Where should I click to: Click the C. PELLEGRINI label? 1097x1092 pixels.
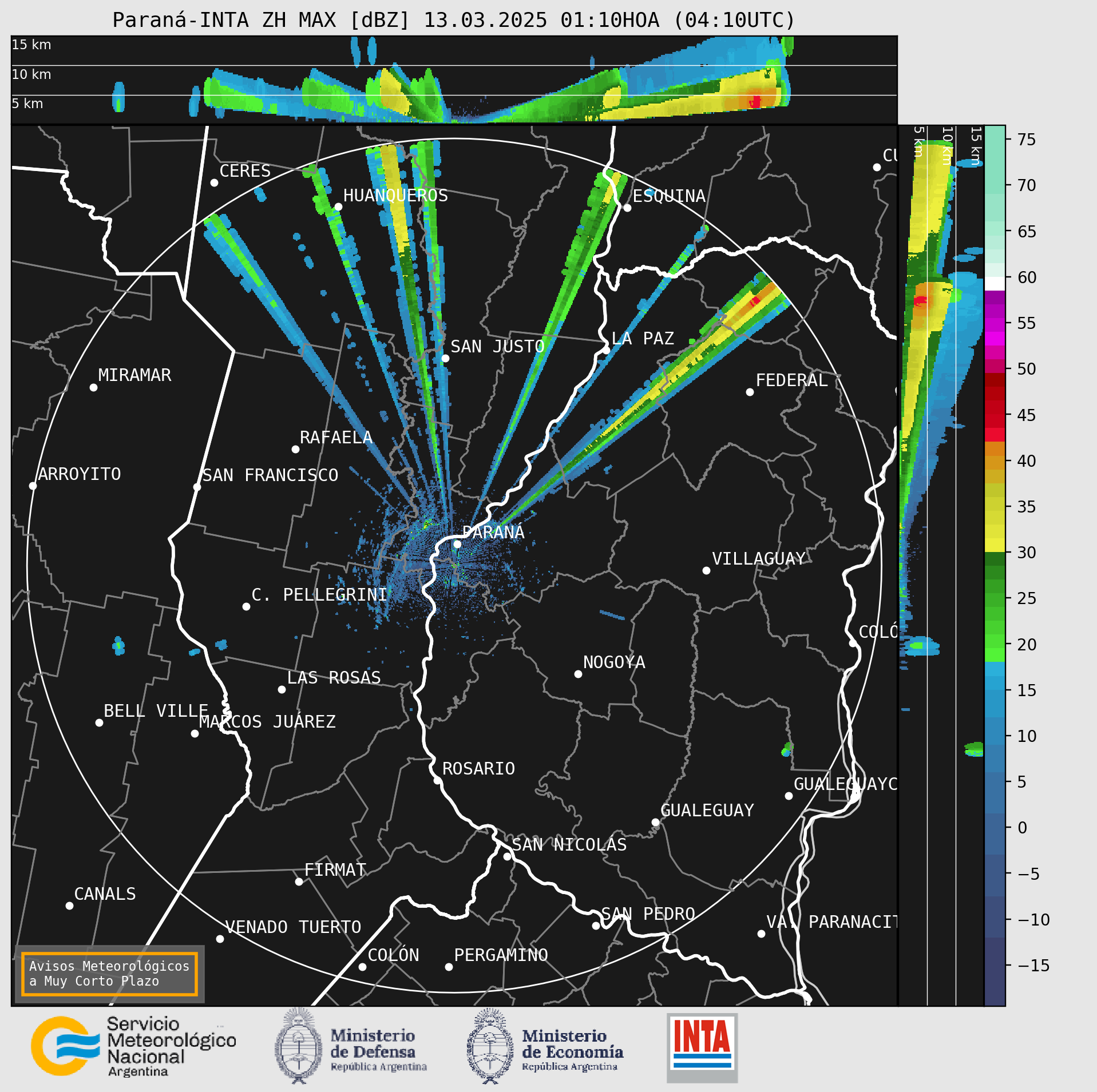coord(319,594)
